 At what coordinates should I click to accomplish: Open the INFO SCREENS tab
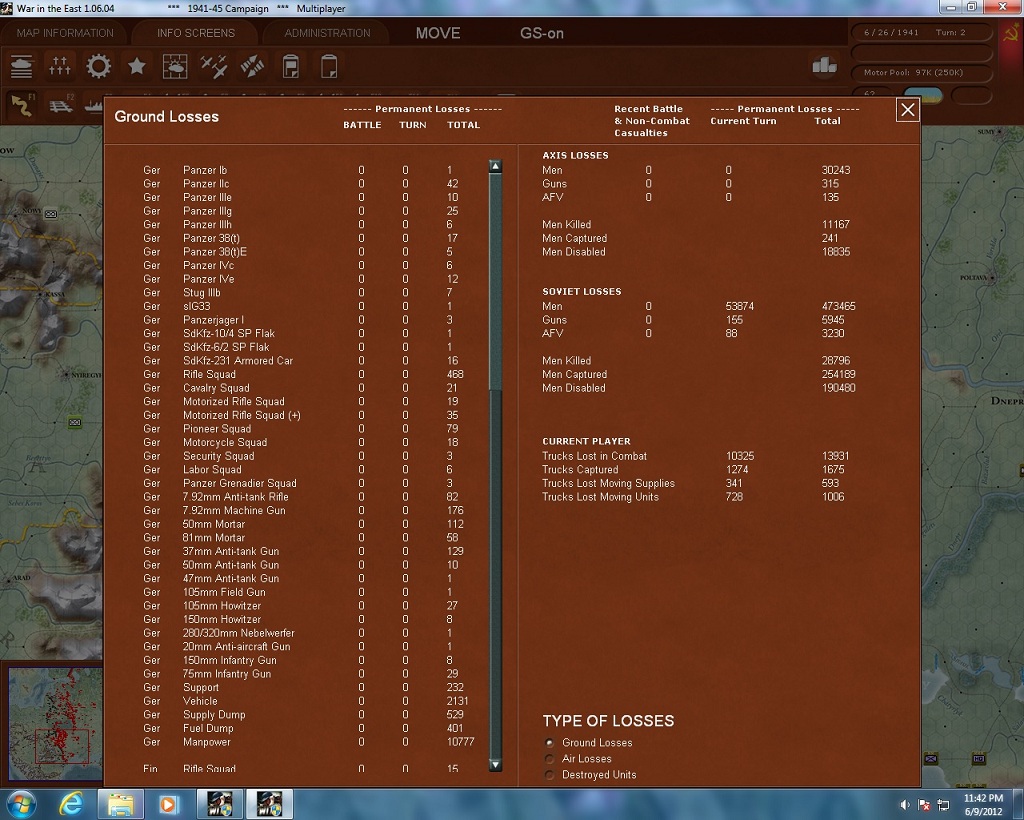(195, 33)
